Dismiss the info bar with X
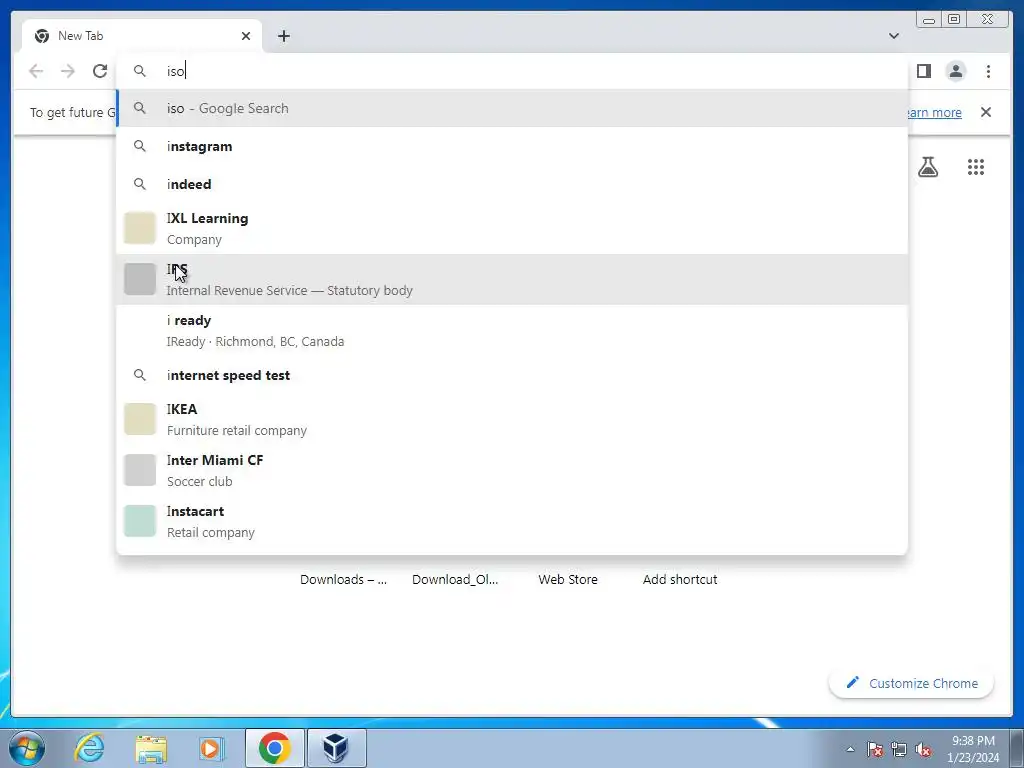The height and width of the screenshot is (768, 1024). 985,112
